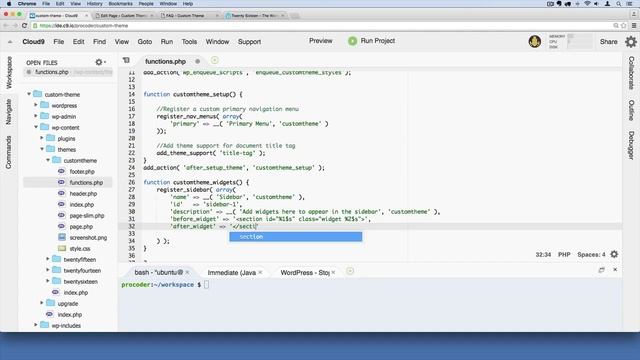Image resolution: width=640 pixels, height=360 pixels.
Task: Open the Cloud9 preferences gear icon
Action: 631,41
